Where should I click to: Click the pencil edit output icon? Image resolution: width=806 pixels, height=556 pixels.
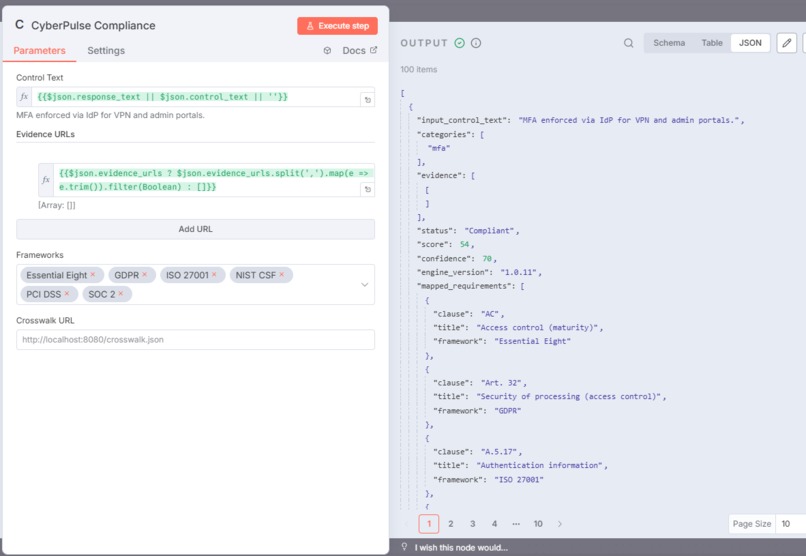786,43
